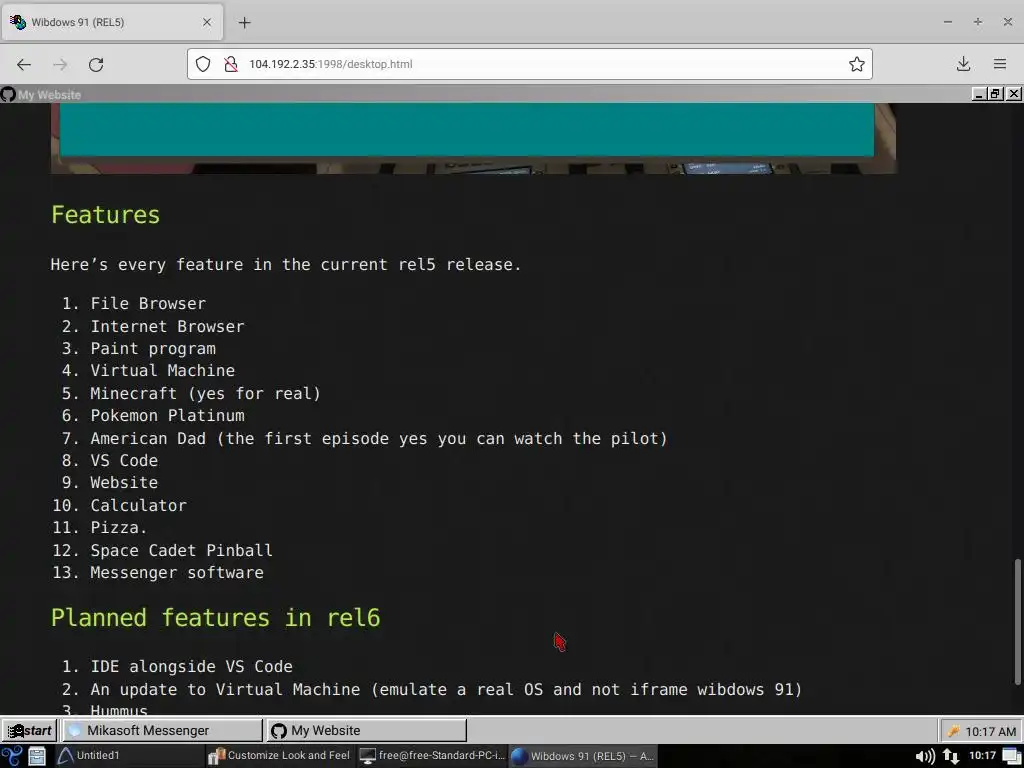
Task: Click the Features heading
Action: coord(105,215)
